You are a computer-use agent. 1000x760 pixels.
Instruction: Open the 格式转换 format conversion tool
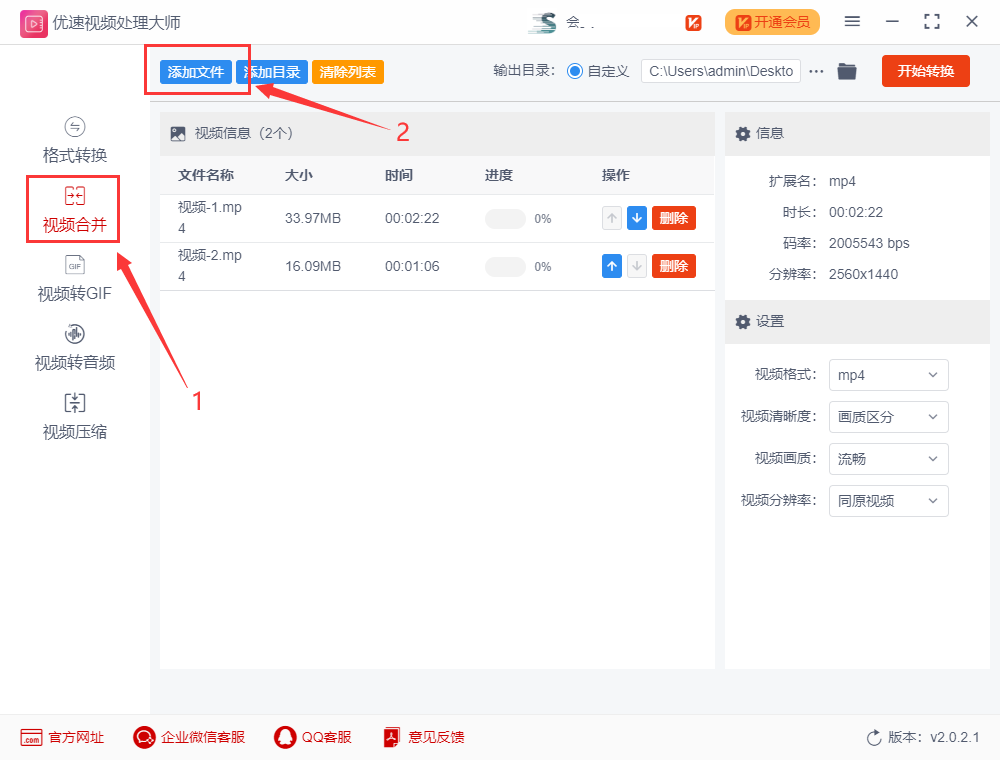coord(75,140)
